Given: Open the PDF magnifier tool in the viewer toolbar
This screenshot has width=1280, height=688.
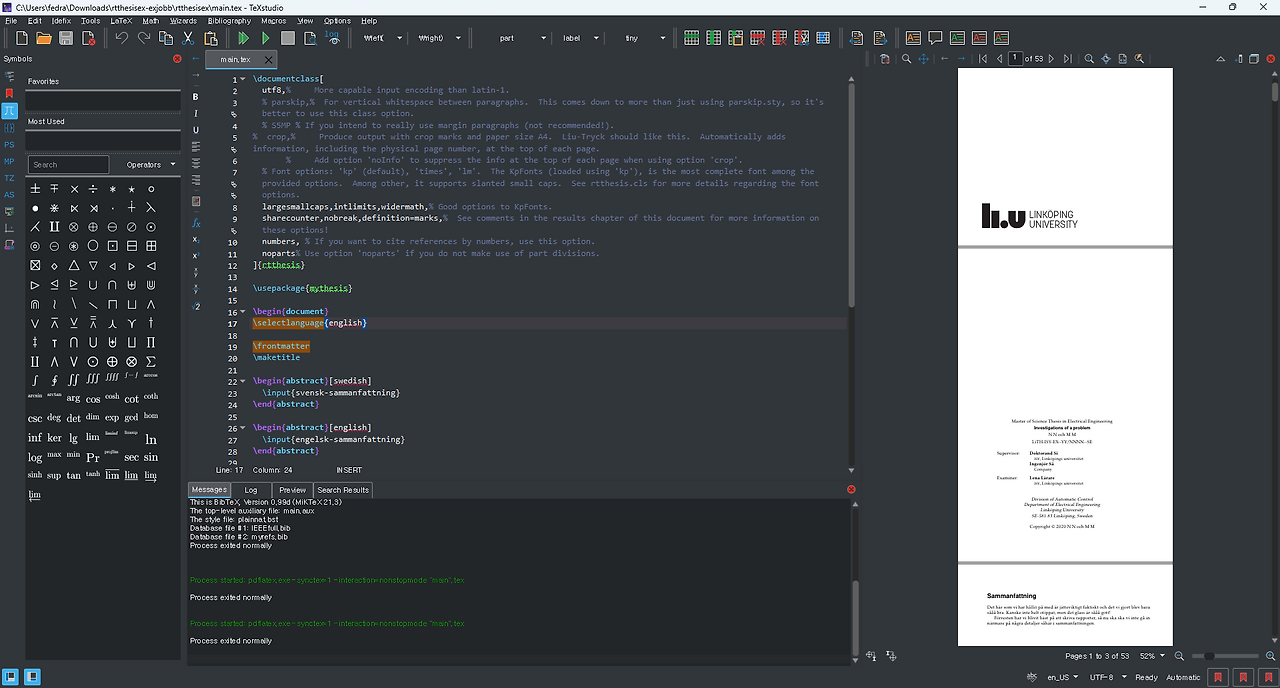Looking at the screenshot, I should click(x=907, y=58).
